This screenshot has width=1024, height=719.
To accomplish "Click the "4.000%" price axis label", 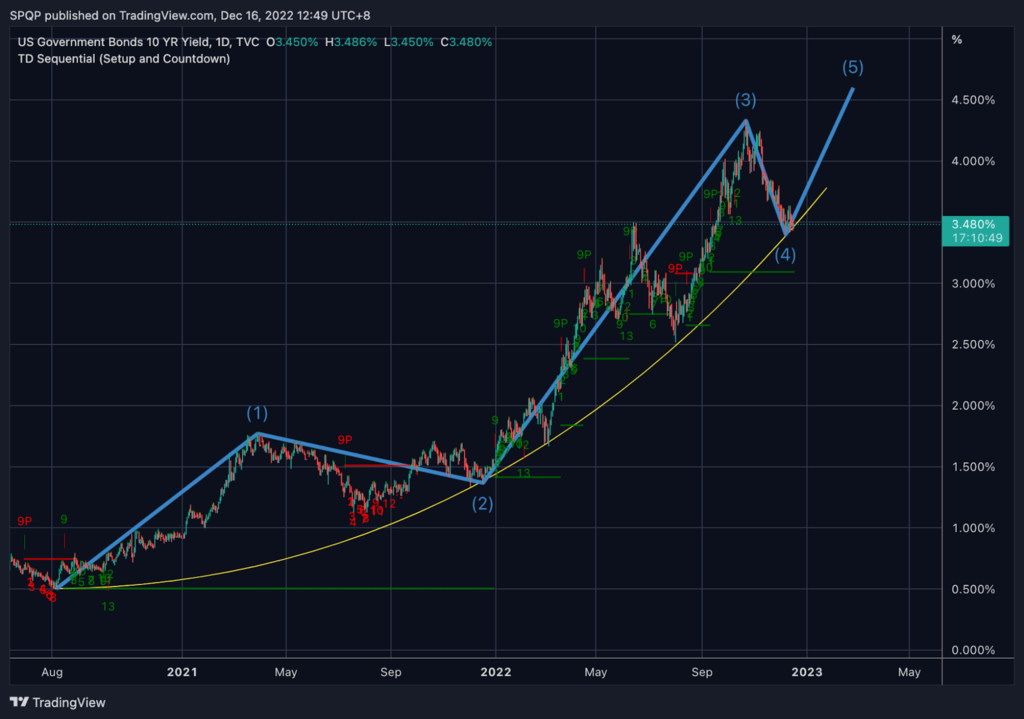I will (973, 161).
